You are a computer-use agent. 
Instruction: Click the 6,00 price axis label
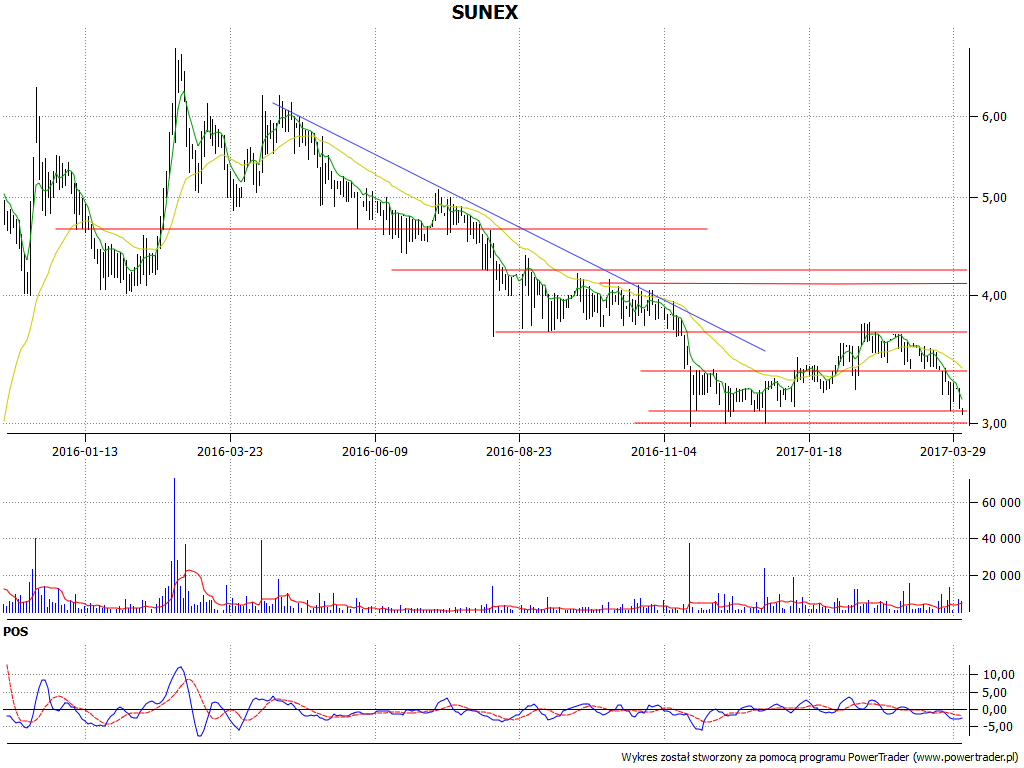tap(994, 117)
